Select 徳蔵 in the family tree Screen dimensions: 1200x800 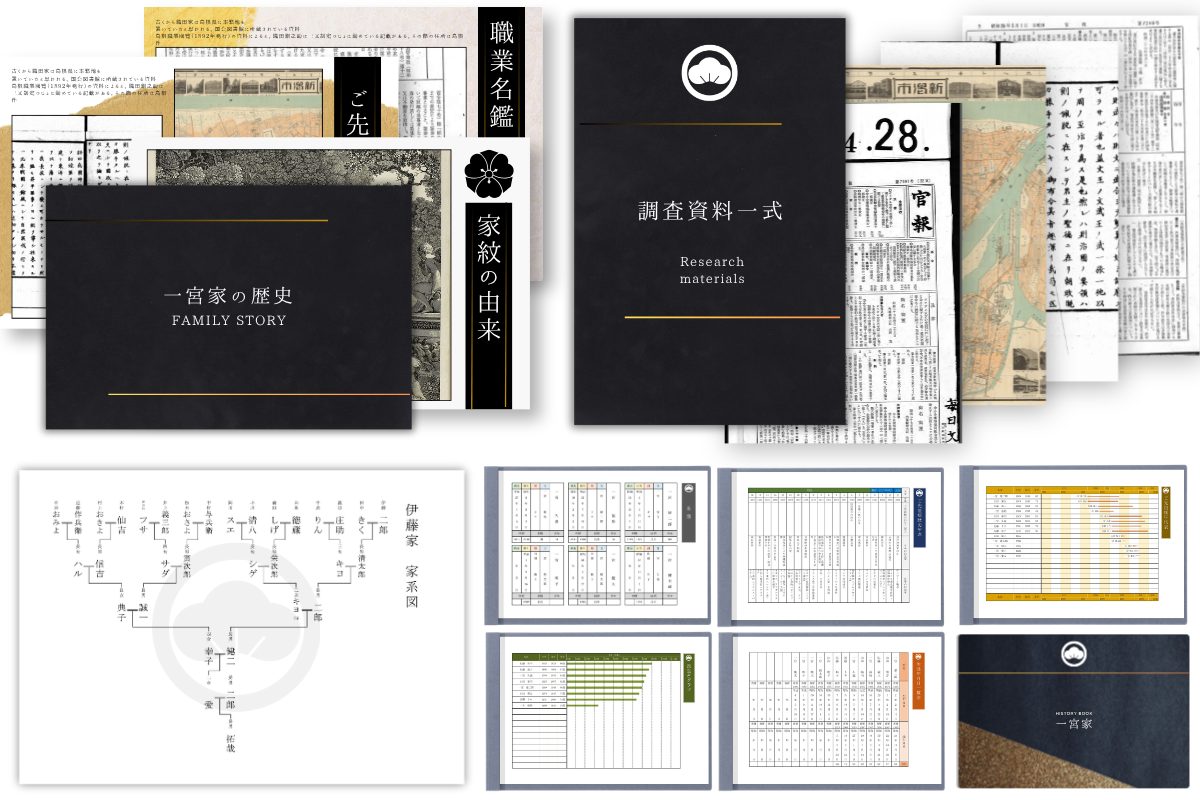pos(296,524)
